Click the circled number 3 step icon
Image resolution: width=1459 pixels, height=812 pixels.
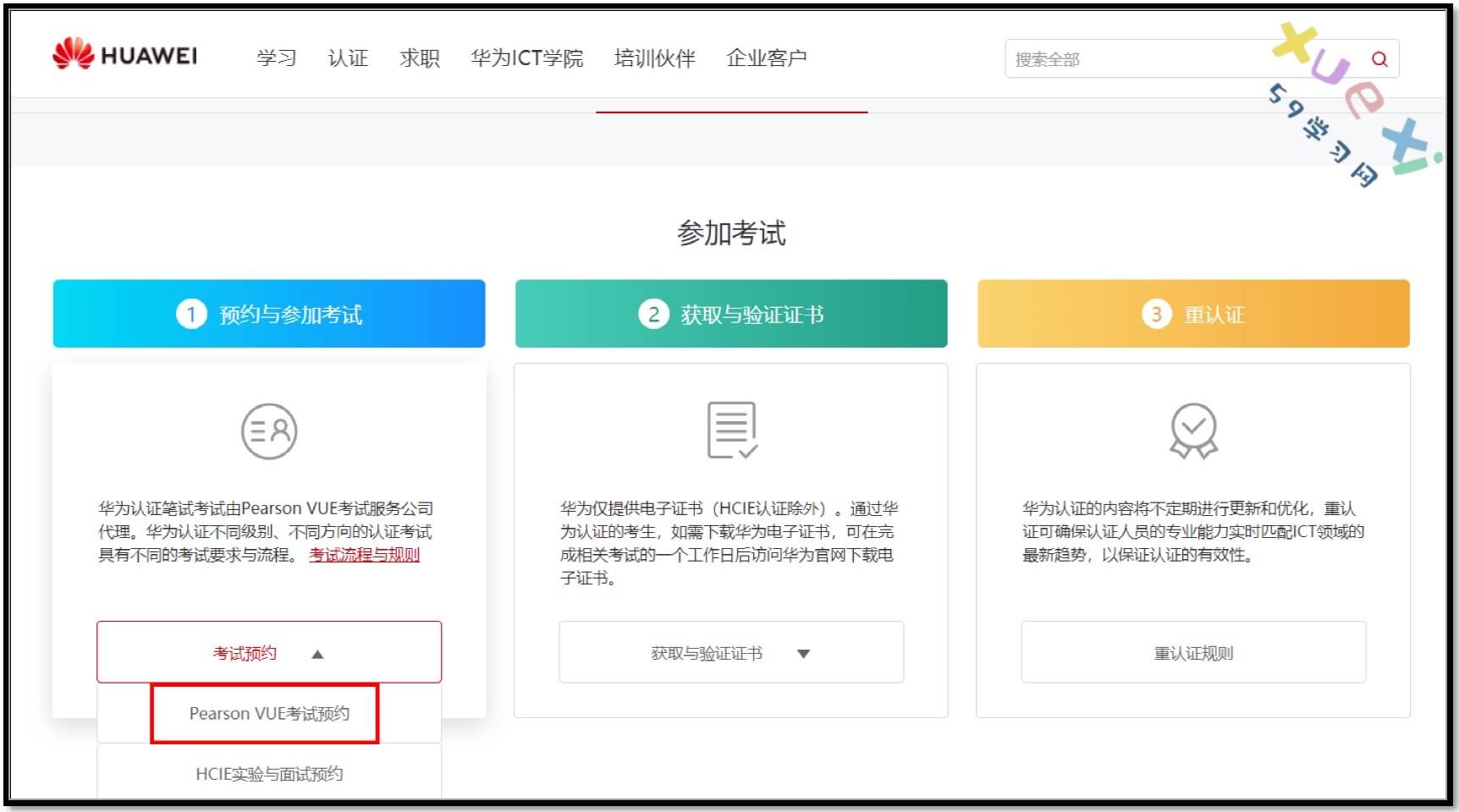coord(1156,315)
